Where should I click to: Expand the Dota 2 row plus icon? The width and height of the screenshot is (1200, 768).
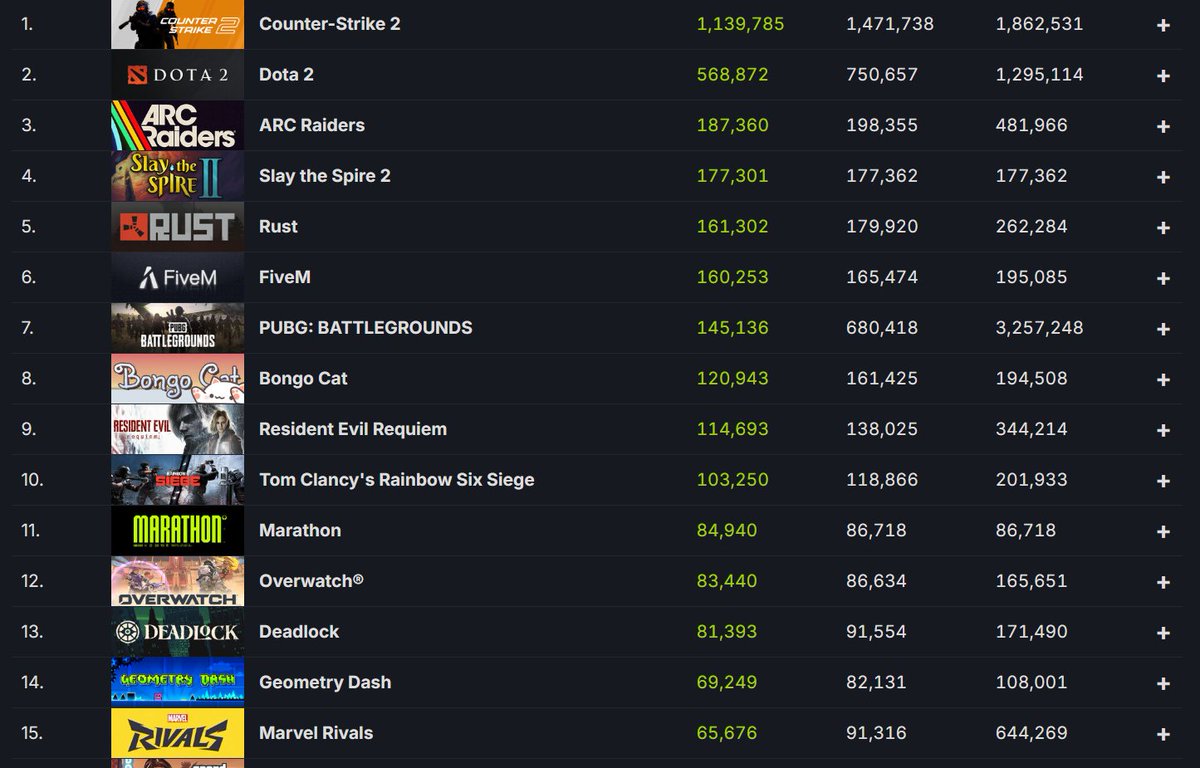[1163, 76]
